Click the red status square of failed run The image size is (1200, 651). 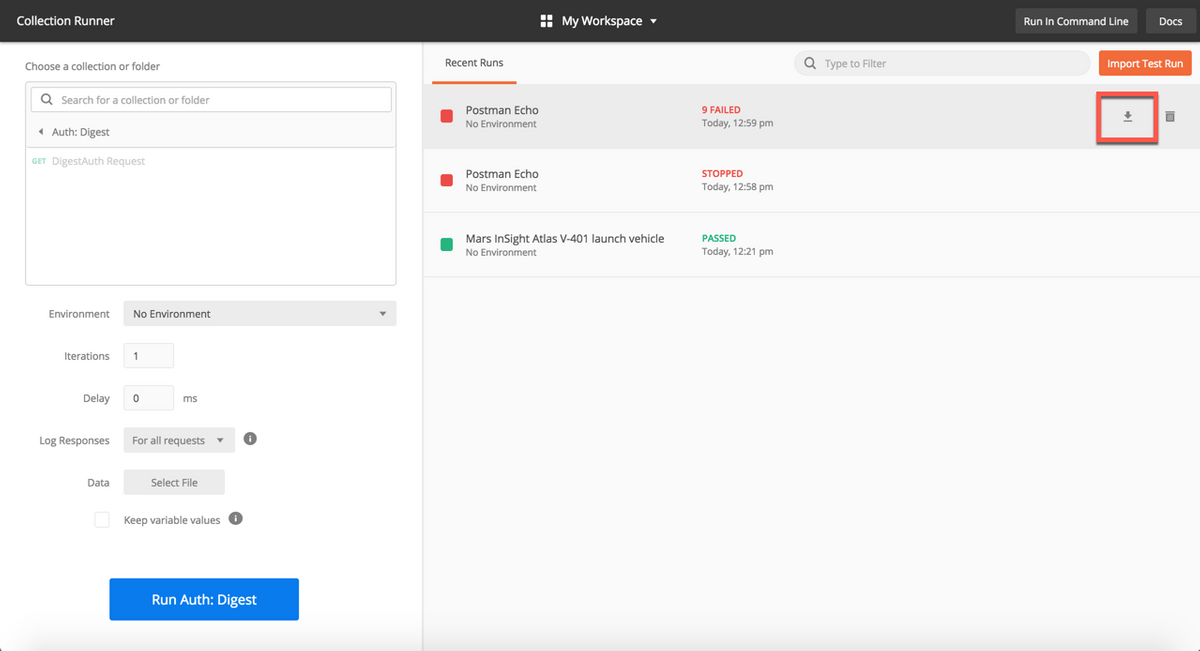click(447, 117)
